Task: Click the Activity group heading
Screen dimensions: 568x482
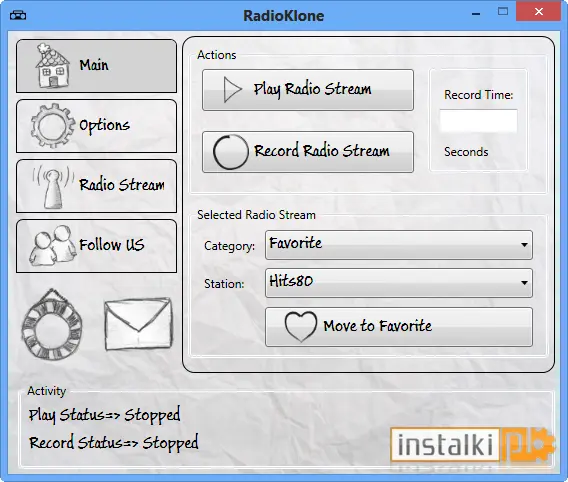Action: point(47,391)
